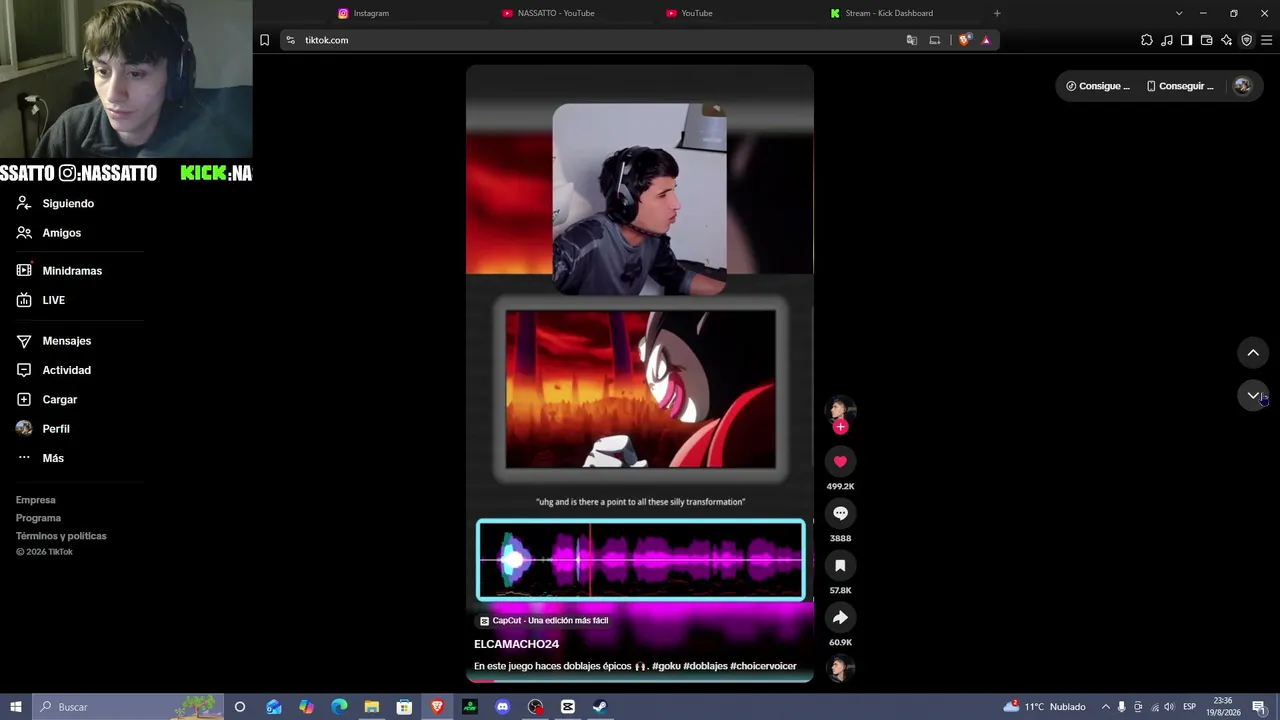Open Términos y políticas link
Viewport: 1280px width, 720px height.
coord(61,536)
